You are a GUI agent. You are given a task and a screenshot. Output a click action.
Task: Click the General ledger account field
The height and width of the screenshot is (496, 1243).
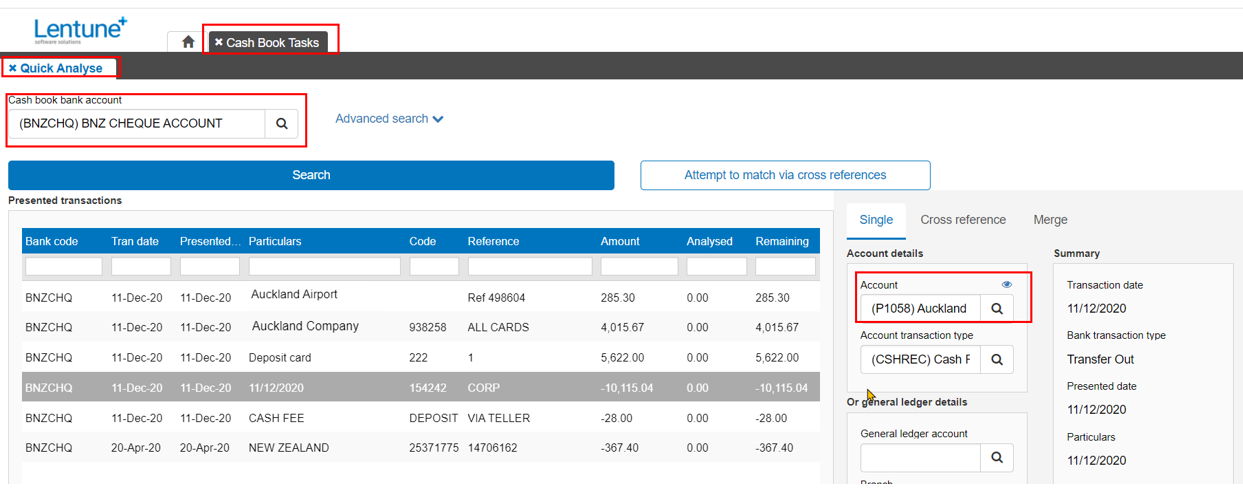[x=920, y=458]
